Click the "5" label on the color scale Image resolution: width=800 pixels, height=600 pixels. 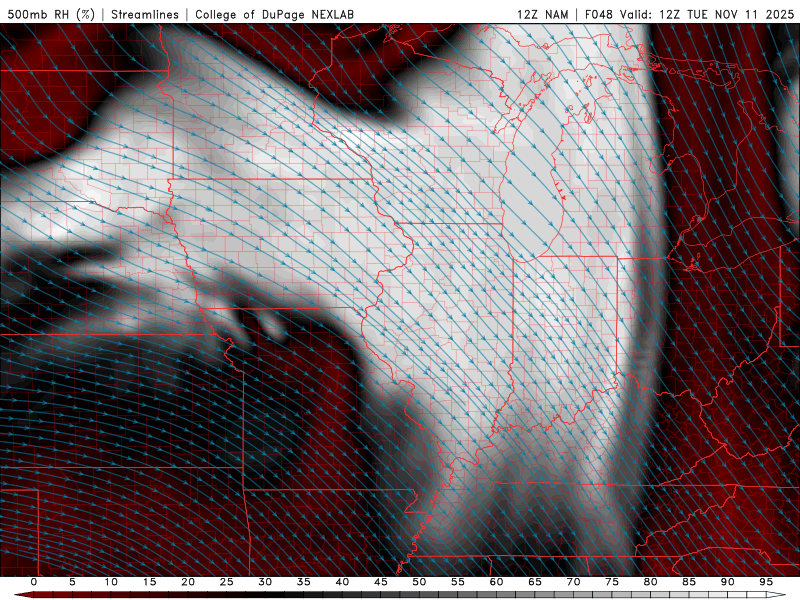pos(72,582)
